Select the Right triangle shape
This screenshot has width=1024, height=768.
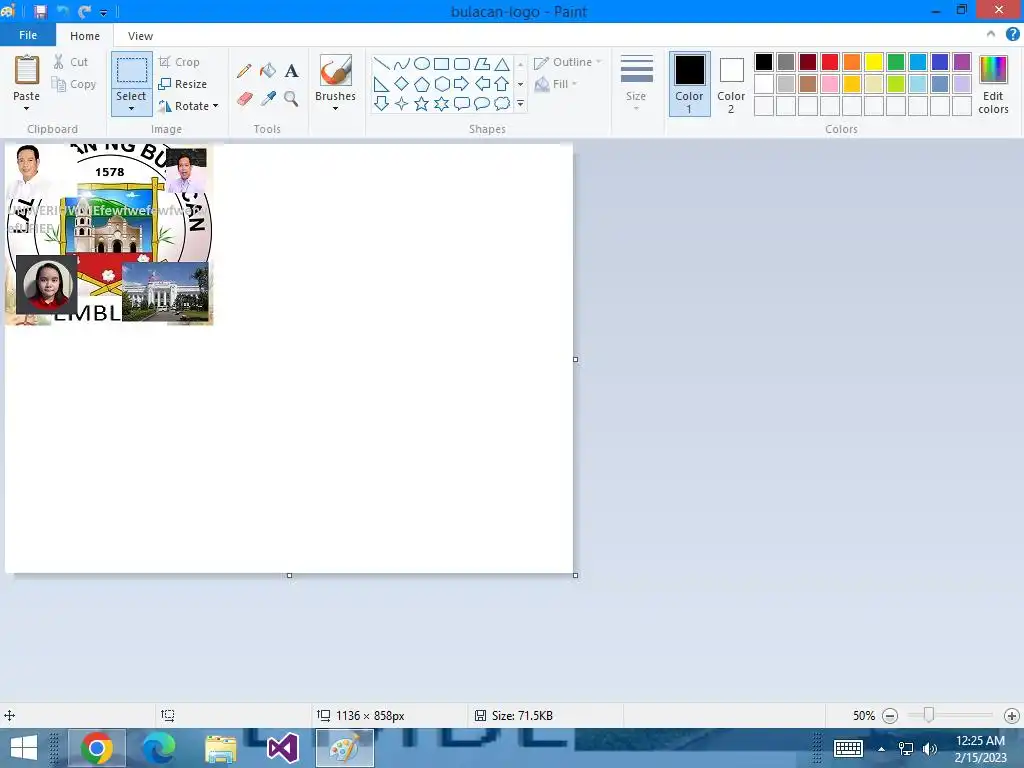point(381,84)
